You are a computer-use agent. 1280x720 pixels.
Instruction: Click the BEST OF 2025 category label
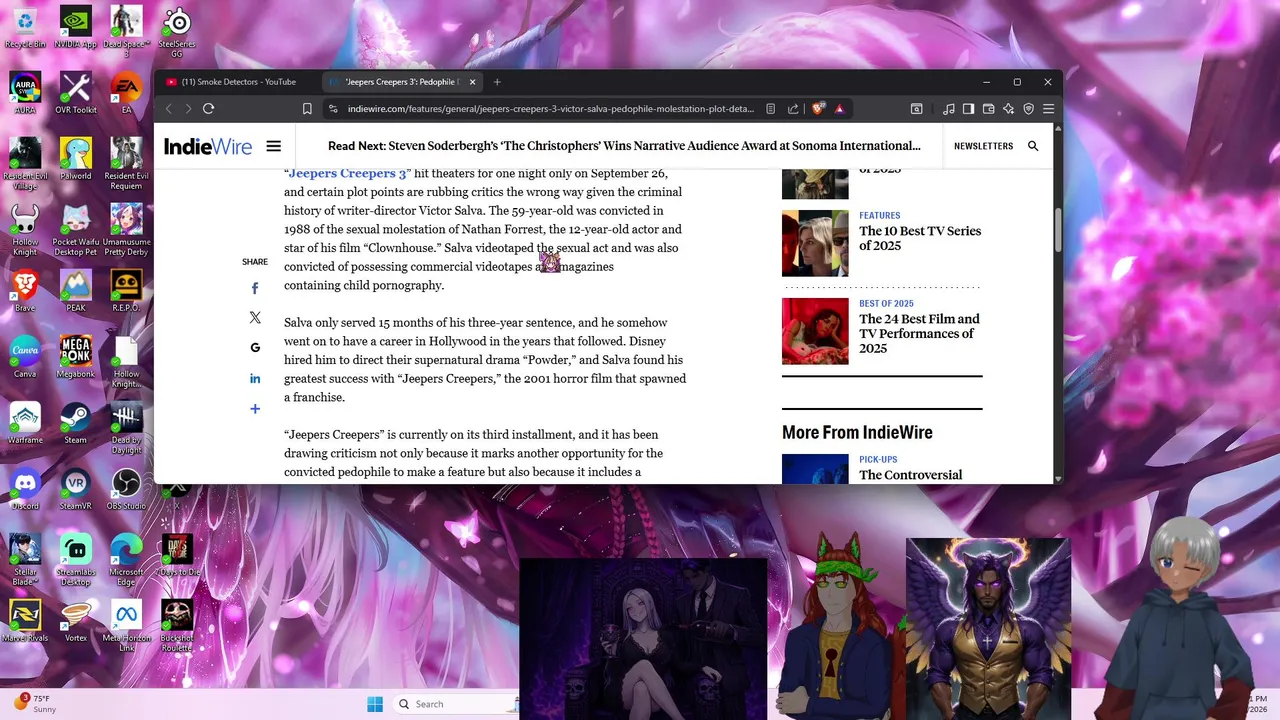[886, 303]
